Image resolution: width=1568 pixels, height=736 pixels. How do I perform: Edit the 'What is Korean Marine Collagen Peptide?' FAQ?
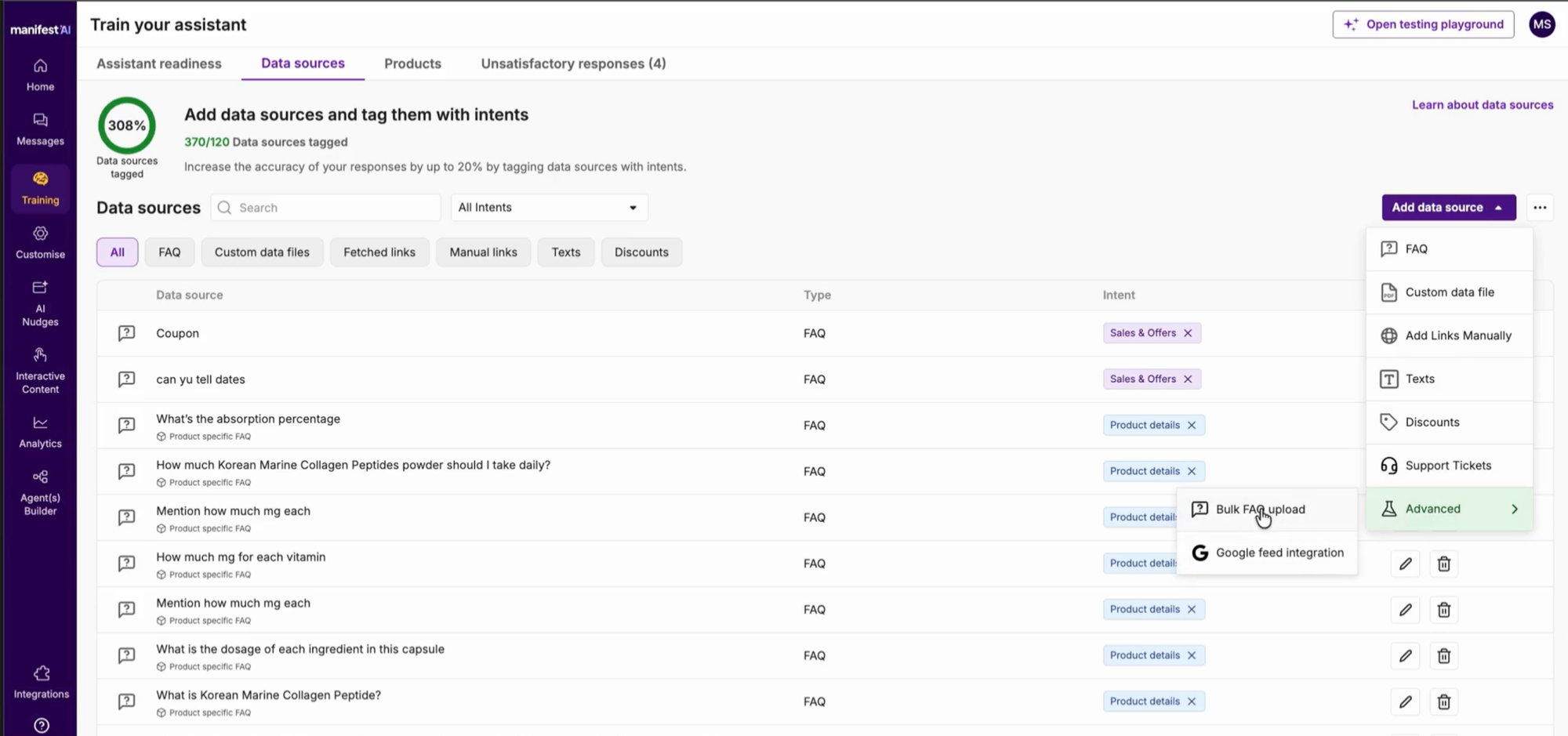pos(1405,702)
